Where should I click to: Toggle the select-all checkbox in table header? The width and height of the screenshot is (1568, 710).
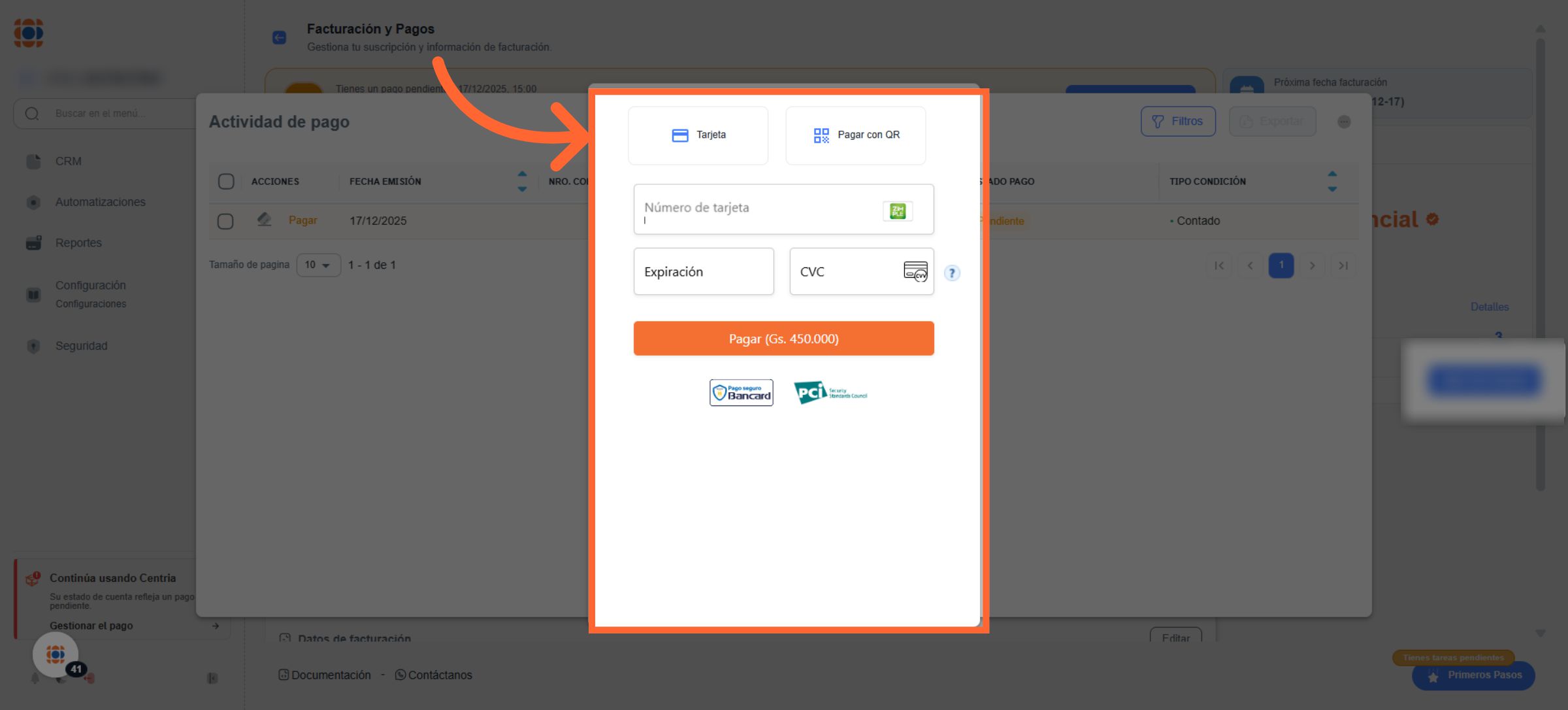tap(226, 182)
